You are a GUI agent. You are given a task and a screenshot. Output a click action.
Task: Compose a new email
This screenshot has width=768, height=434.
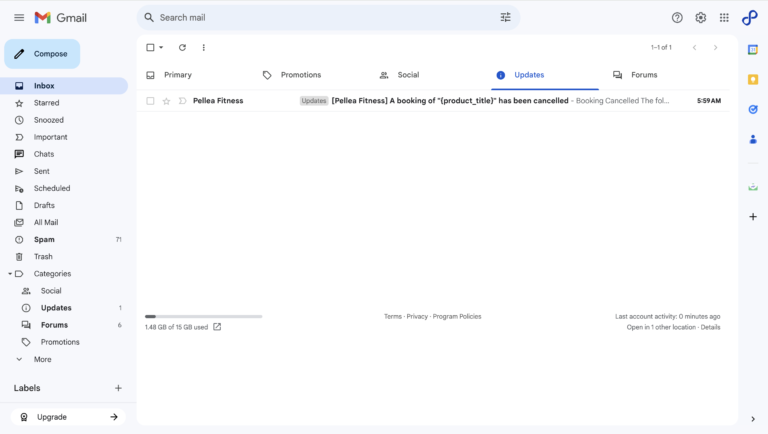(x=42, y=54)
